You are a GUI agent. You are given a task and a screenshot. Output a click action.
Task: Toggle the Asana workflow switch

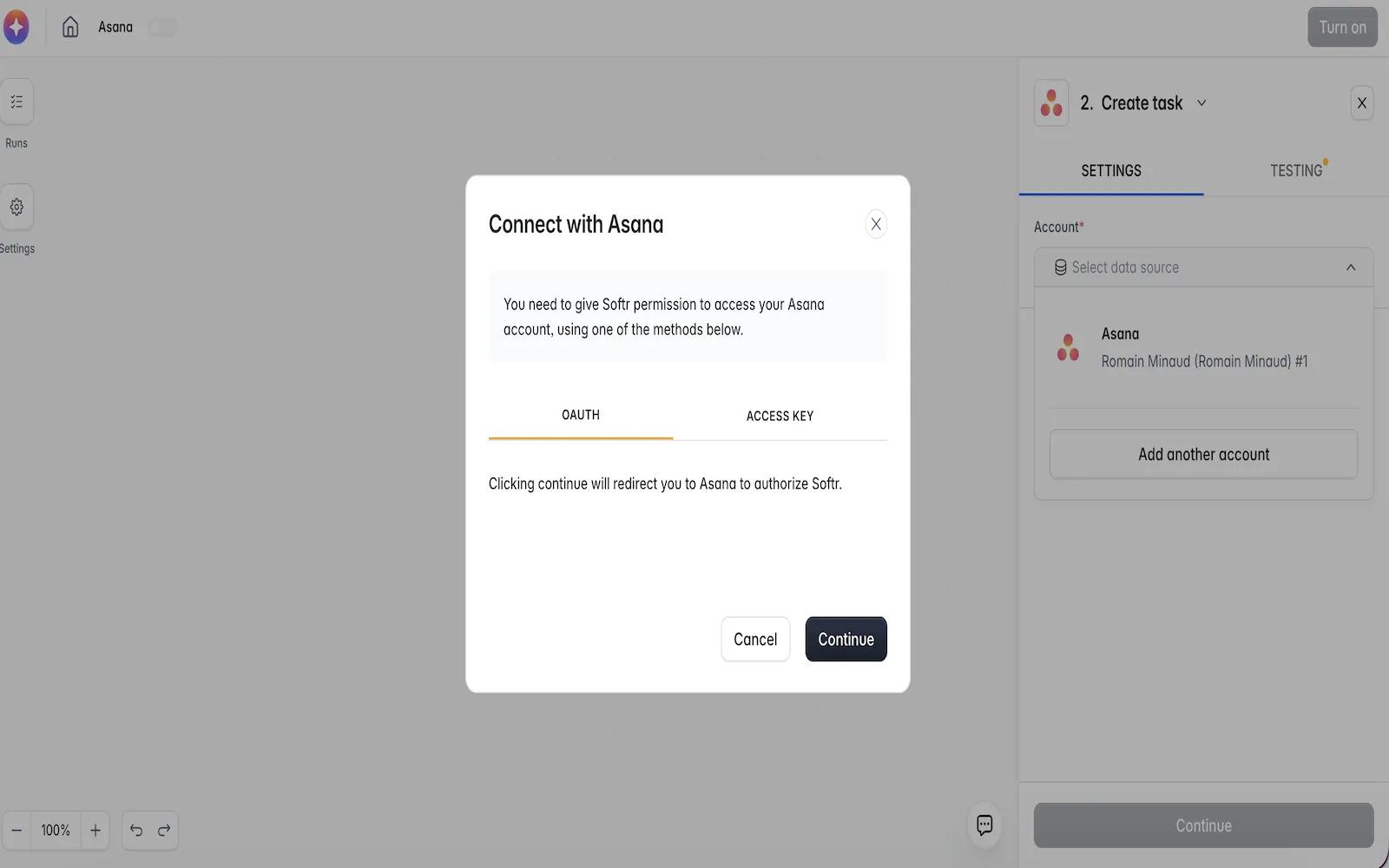point(162,27)
